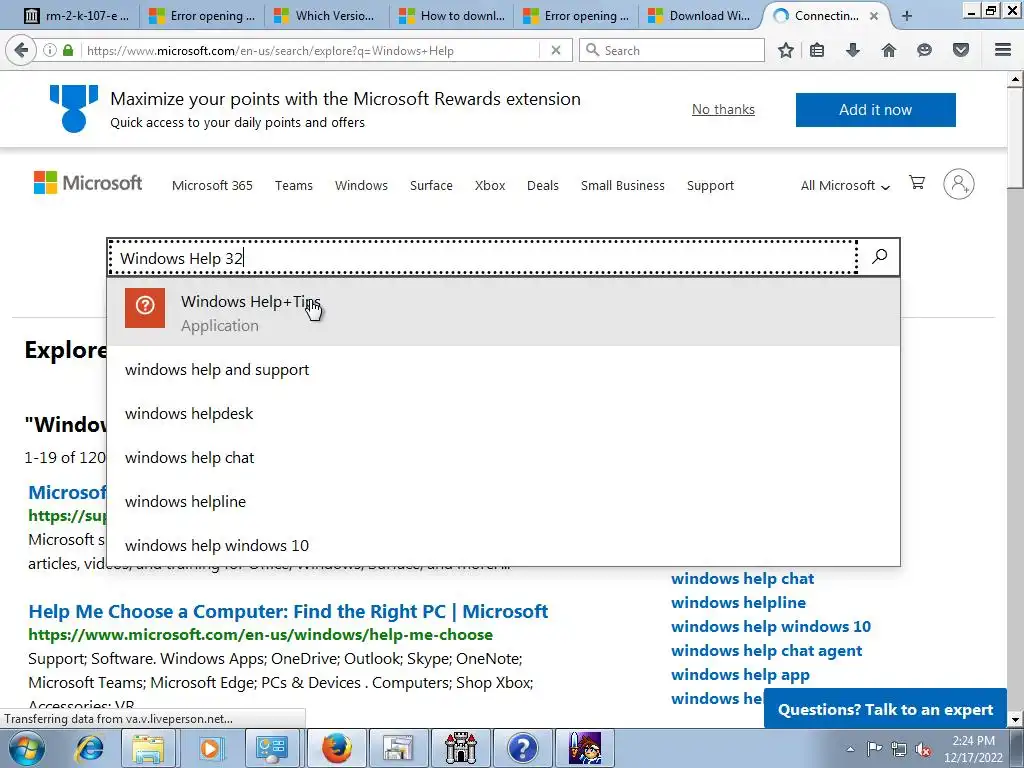The height and width of the screenshot is (768, 1024).
Task: Switch to the rm-2-k-107-e tab
Action: click(76, 16)
